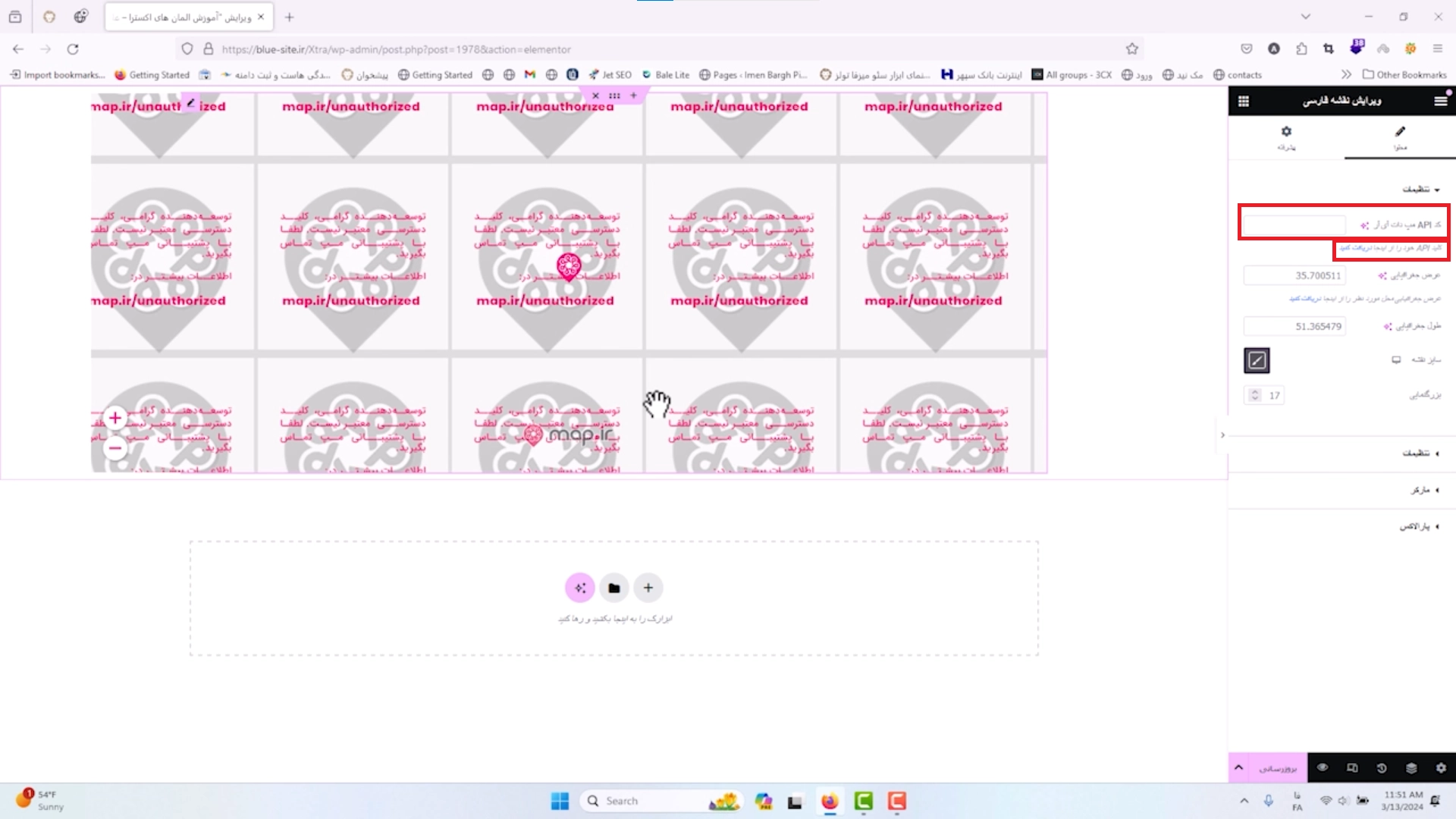Click the section drag-dots edit handle
The height and width of the screenshot is (819, 1456).
coord(614,96)
